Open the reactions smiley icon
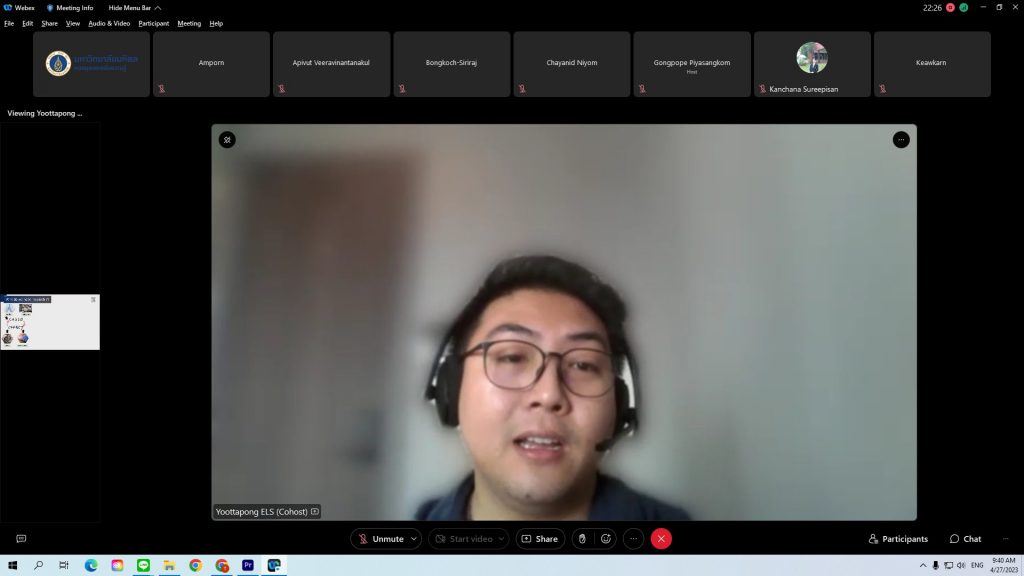 point(606,539)
